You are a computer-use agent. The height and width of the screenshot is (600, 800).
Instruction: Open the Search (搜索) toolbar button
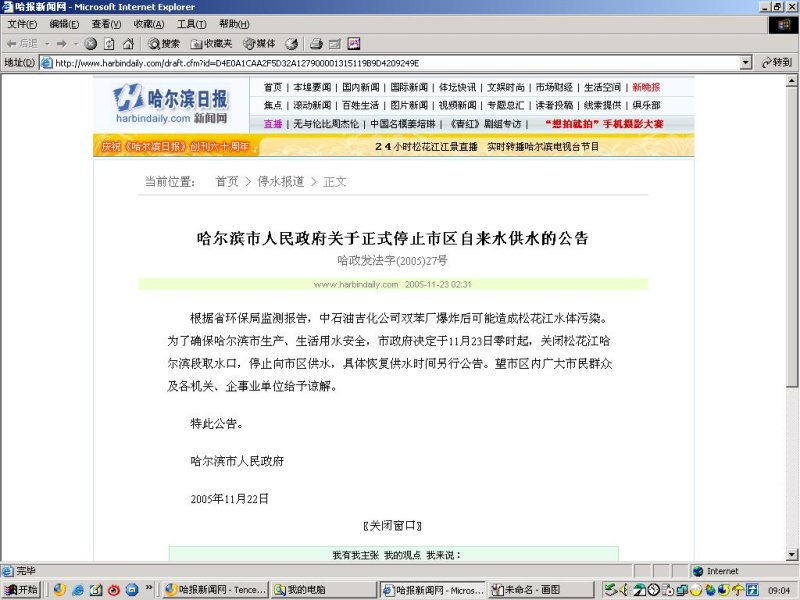pyautogui.click(x=164, y=44)
